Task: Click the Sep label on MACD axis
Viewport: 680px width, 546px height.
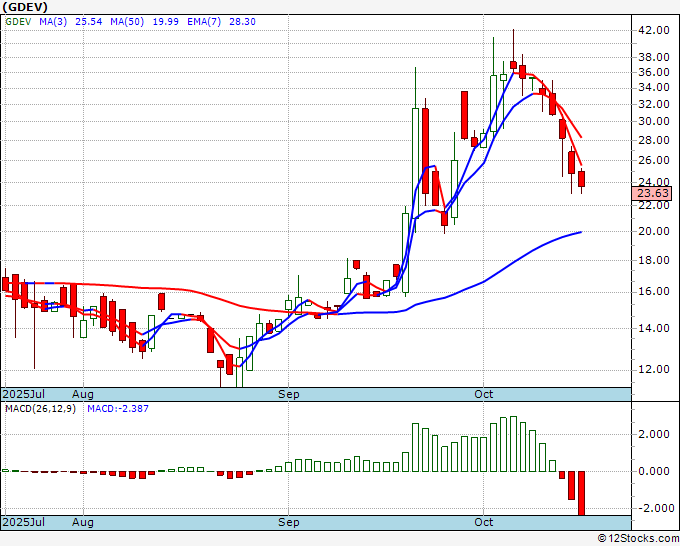Action: 288,522
